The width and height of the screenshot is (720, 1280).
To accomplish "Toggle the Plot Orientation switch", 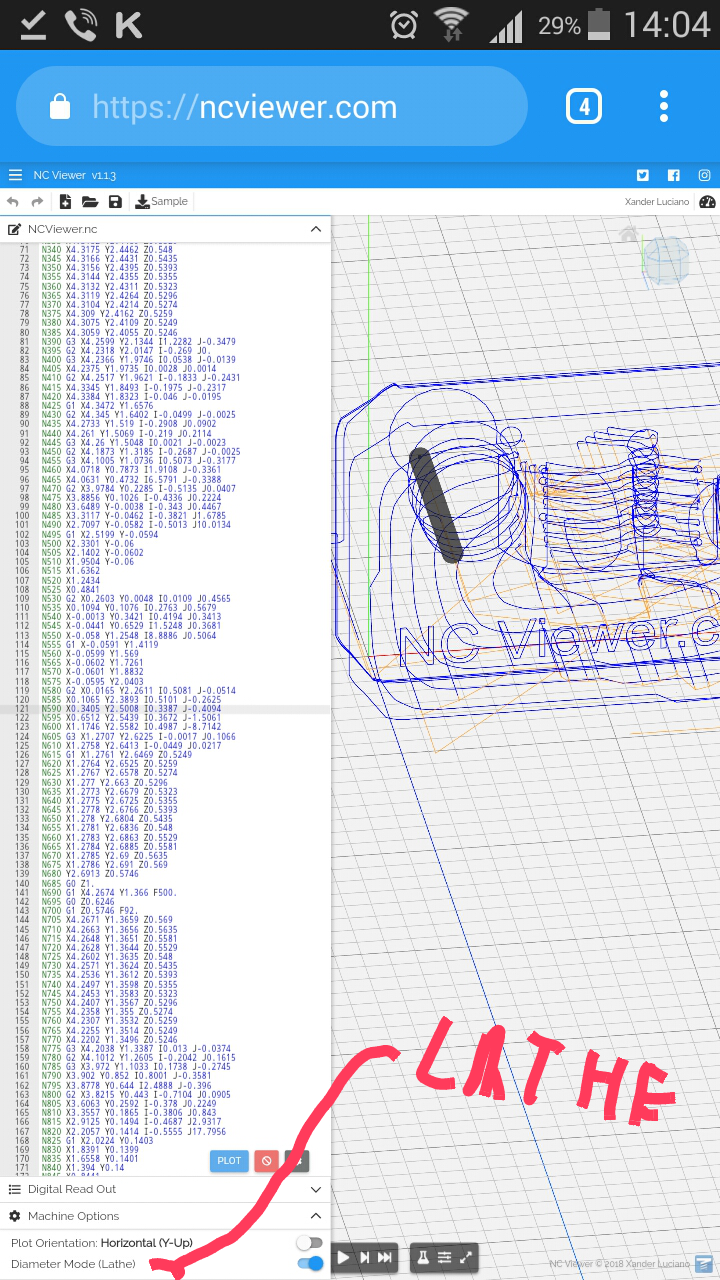I will [310, 1243].
